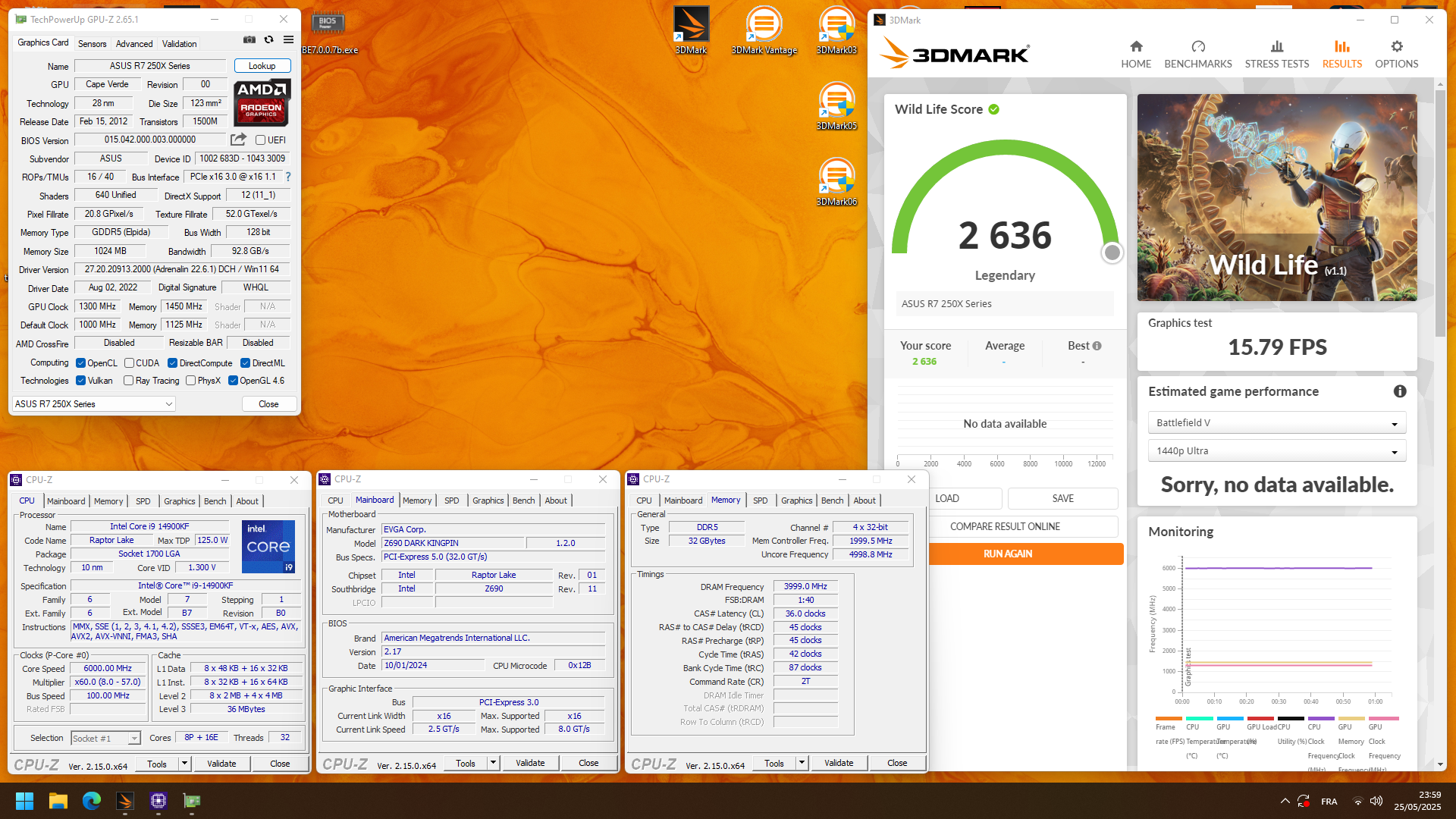Switch to GPU-Z Advanced tab
Screen dimensions: 1456x819
point(134,44)
